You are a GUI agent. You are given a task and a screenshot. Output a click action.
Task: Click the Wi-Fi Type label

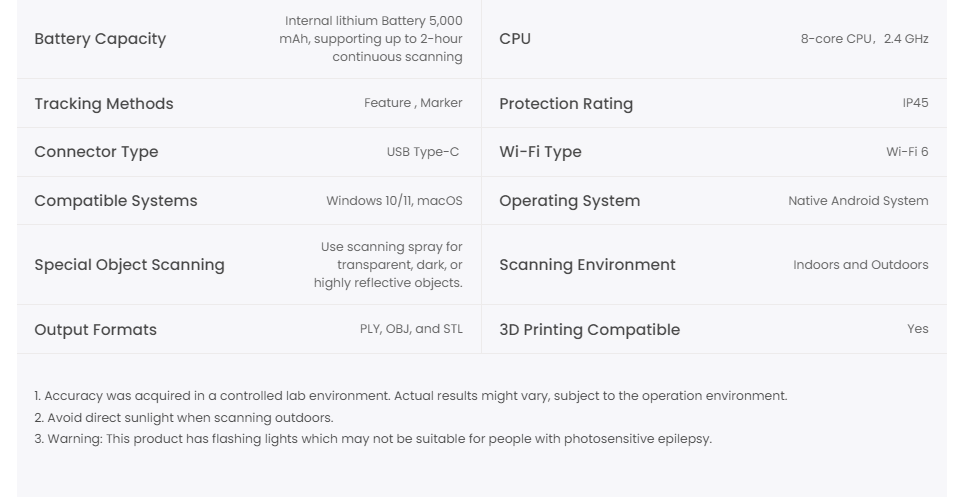click(x=540, y=152)
